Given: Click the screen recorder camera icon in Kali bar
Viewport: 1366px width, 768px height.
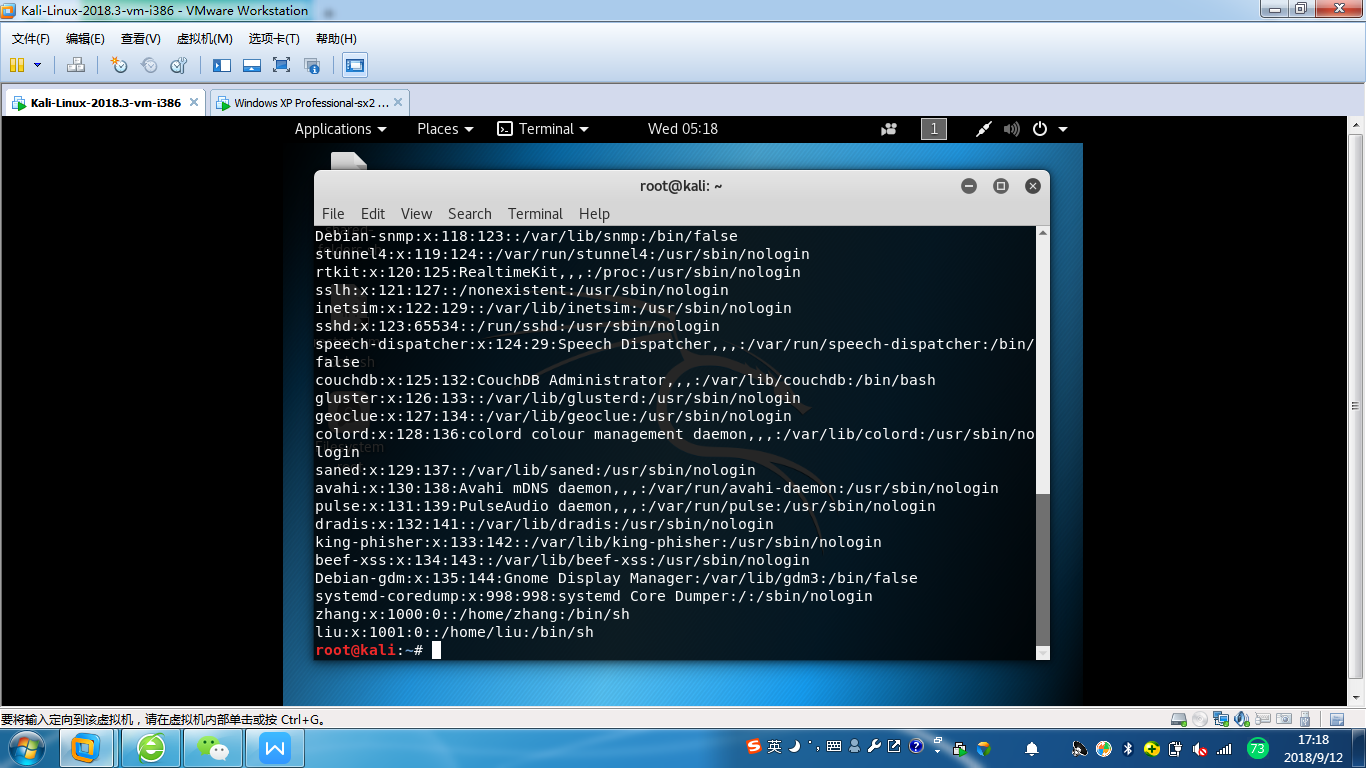Looking at the screenshot, I should [889, 129].
